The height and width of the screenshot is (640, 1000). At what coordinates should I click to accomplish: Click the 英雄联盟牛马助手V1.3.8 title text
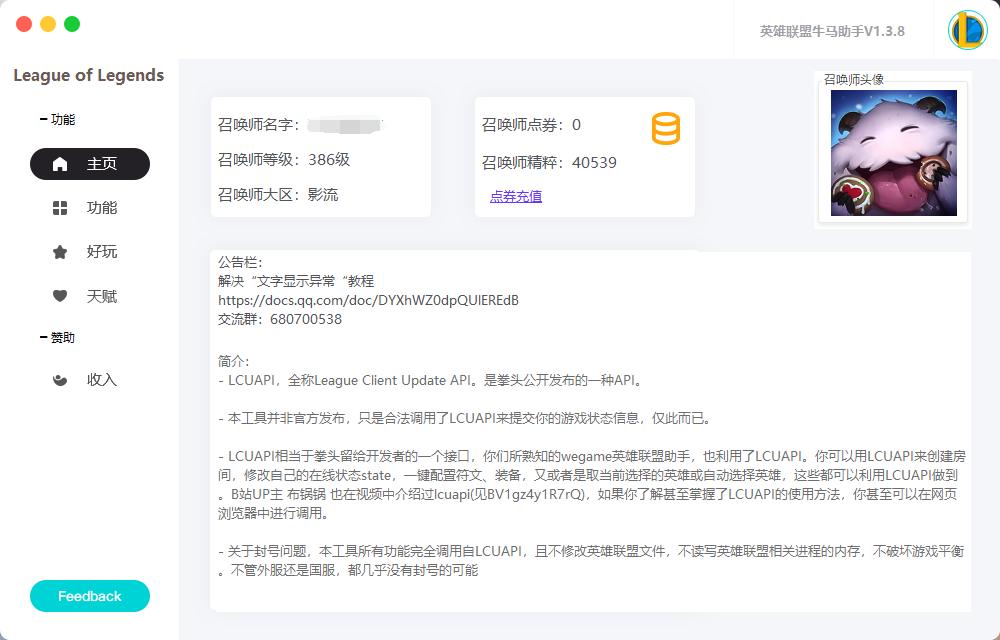831,29
